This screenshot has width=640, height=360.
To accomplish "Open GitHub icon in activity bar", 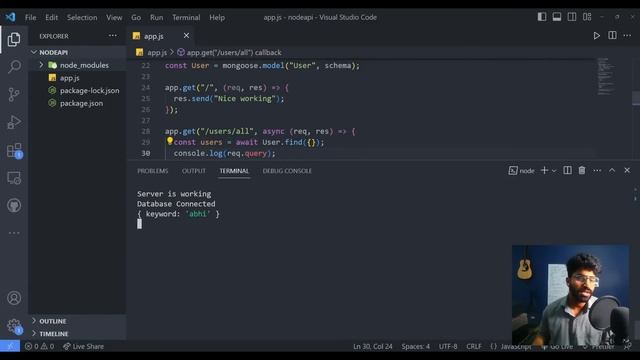I will coord(14,205).
